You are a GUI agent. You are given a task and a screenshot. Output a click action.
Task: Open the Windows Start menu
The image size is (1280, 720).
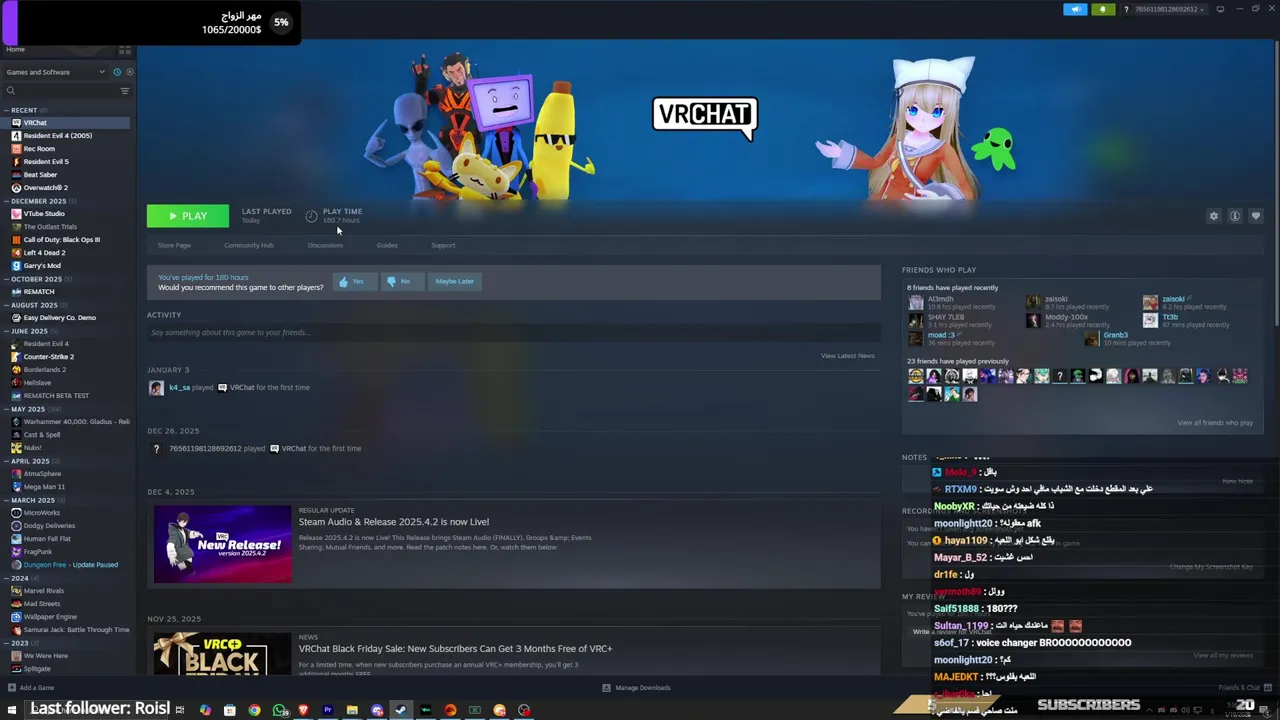pyautogui.click(x=12, y=710)
